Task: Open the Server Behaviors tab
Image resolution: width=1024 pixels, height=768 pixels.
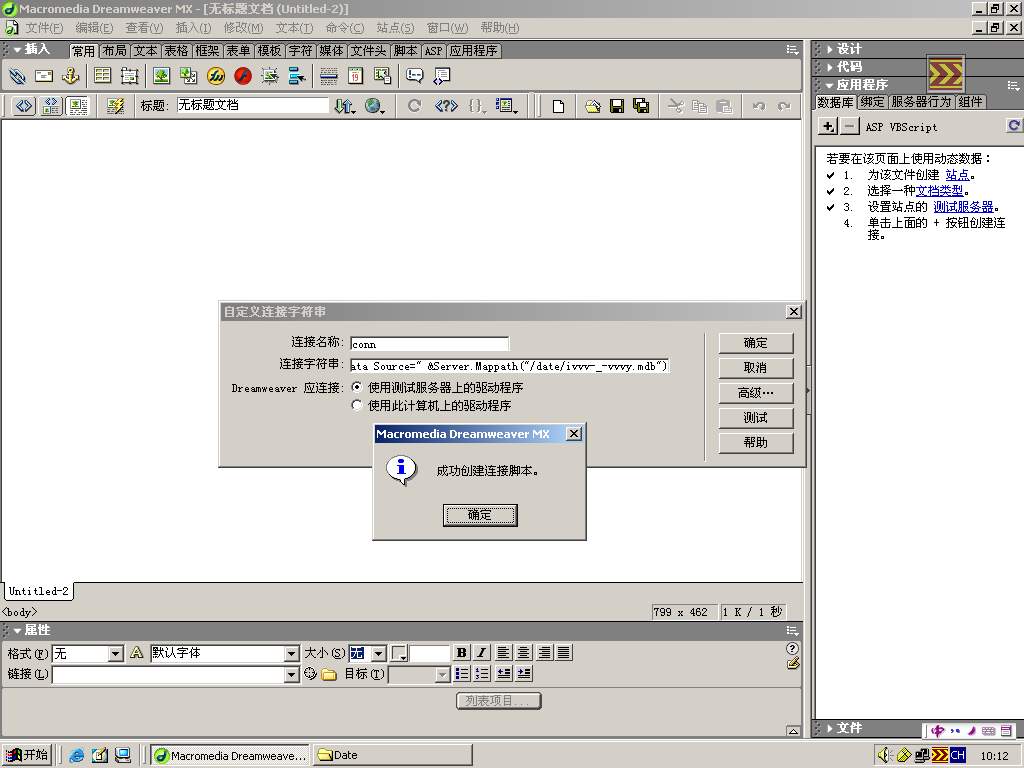Action: coord(921,102)
